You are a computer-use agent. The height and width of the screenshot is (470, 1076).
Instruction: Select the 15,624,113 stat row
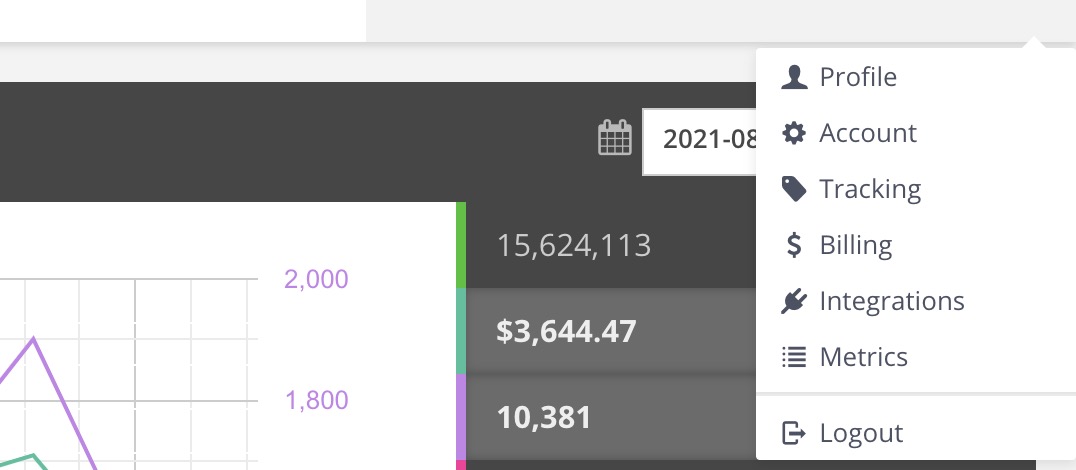coord(611,245)
